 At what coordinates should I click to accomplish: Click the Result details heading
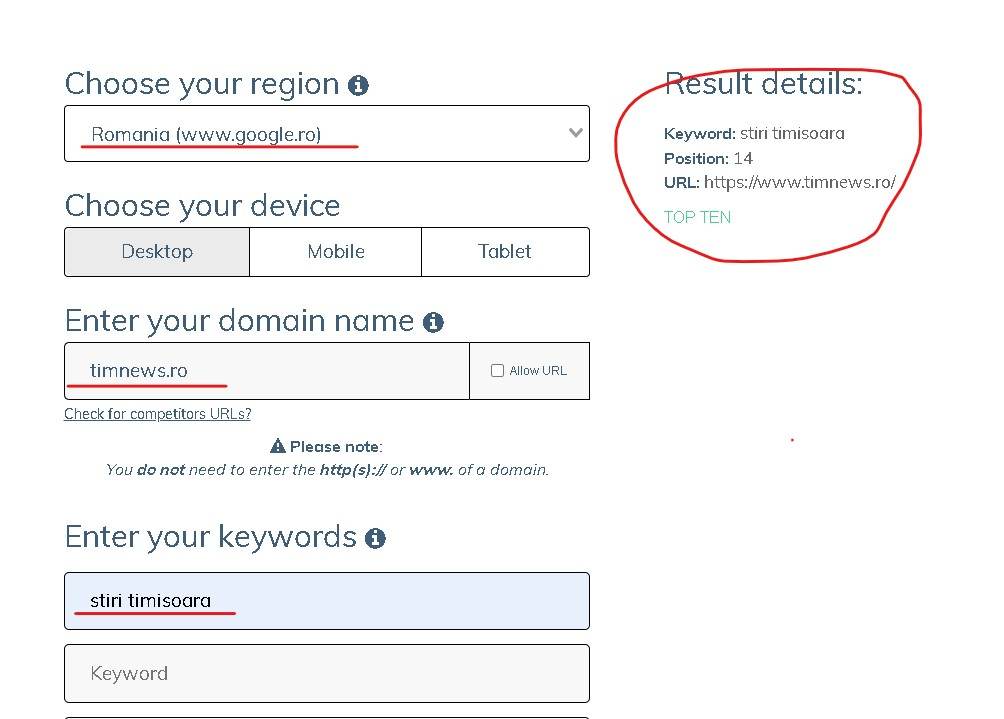(x=763, y=84)
